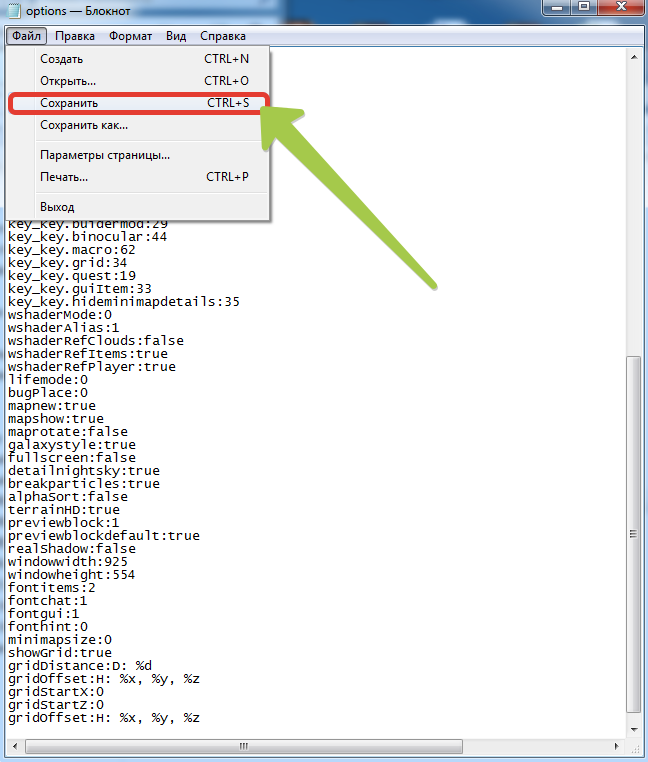
Task: Select Создать to make a new file
Action: click(x=62, y=59)
